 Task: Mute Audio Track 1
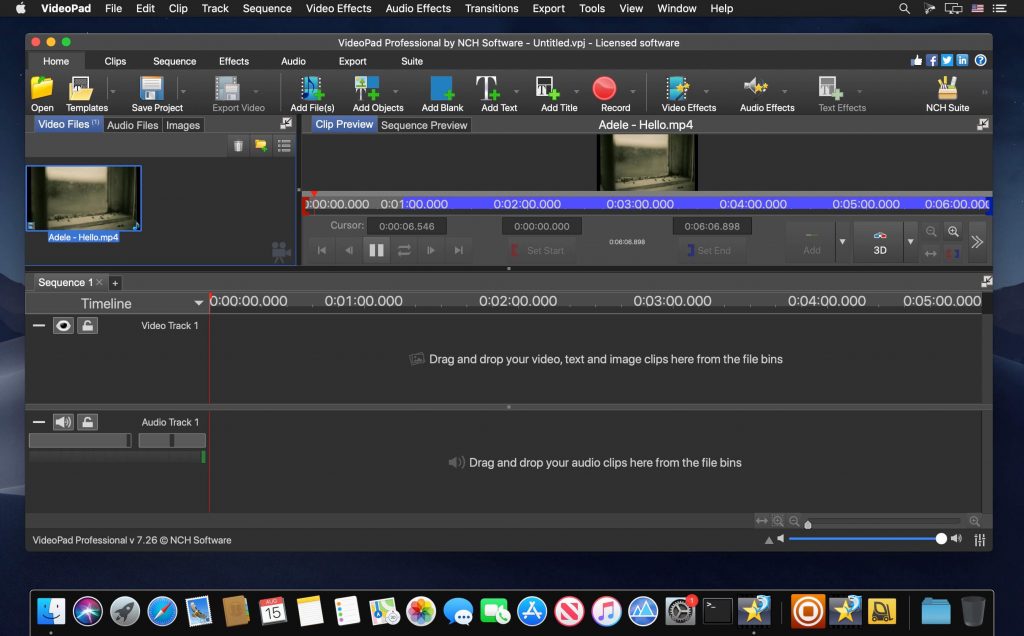tap(63, 421)
